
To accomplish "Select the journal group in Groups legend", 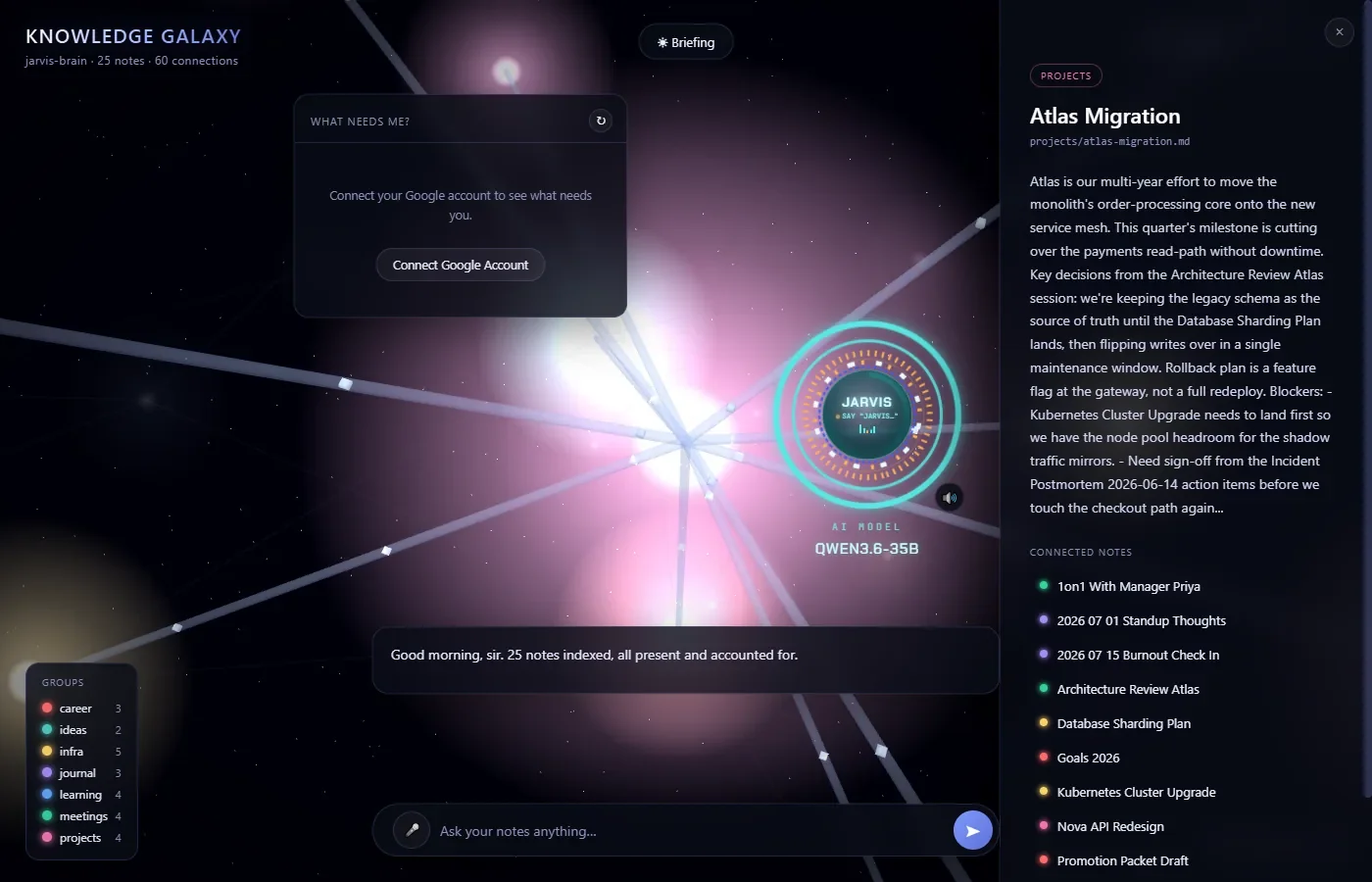I will 81,772.
